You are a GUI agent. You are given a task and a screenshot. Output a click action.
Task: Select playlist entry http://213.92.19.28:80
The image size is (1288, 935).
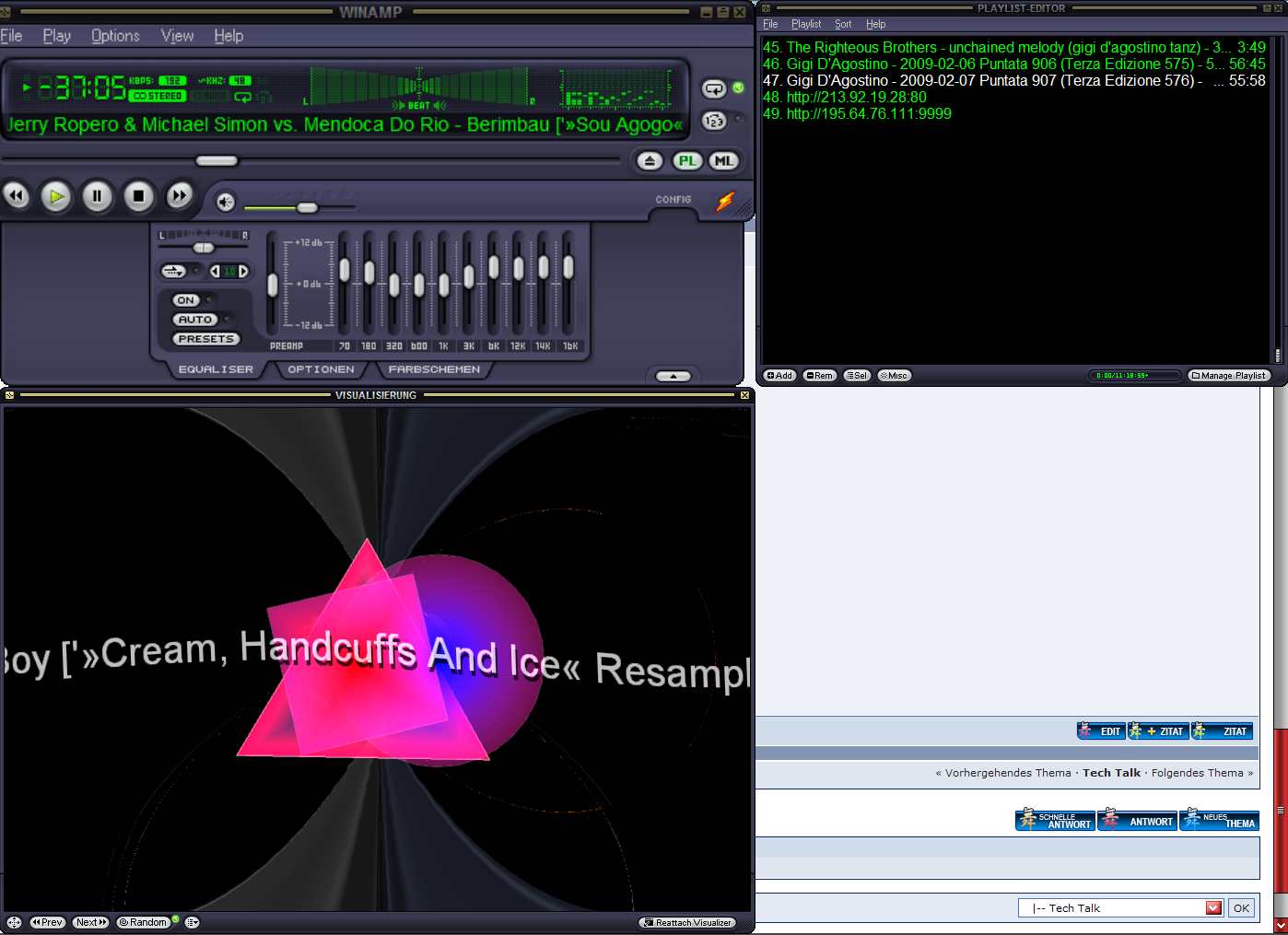pyautogui.click(x=1014, y=98)
